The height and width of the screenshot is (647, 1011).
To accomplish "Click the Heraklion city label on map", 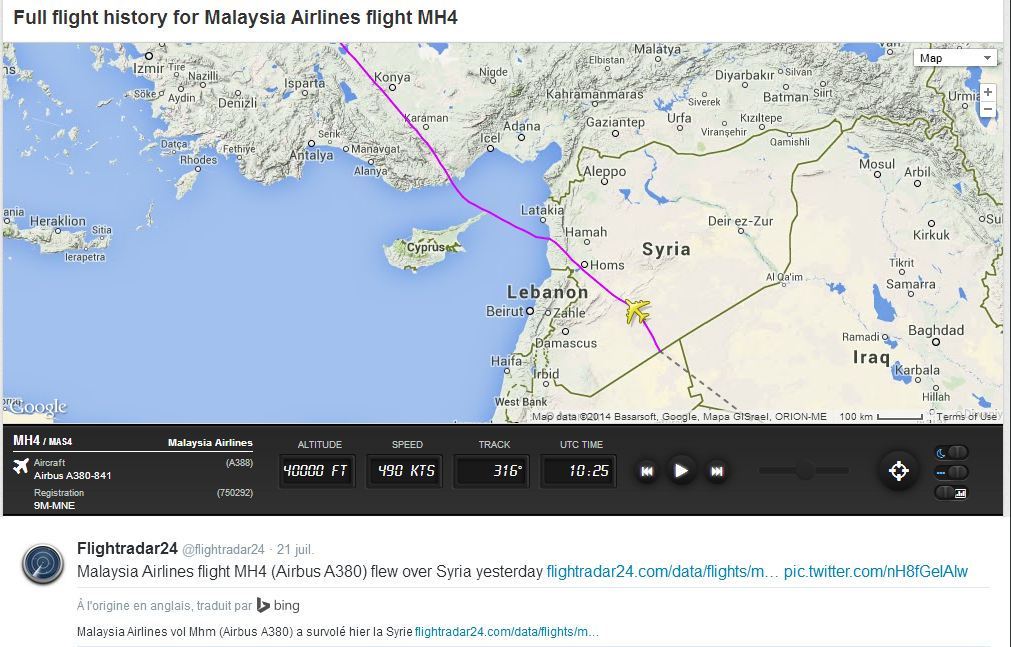I will pos(57,221).
